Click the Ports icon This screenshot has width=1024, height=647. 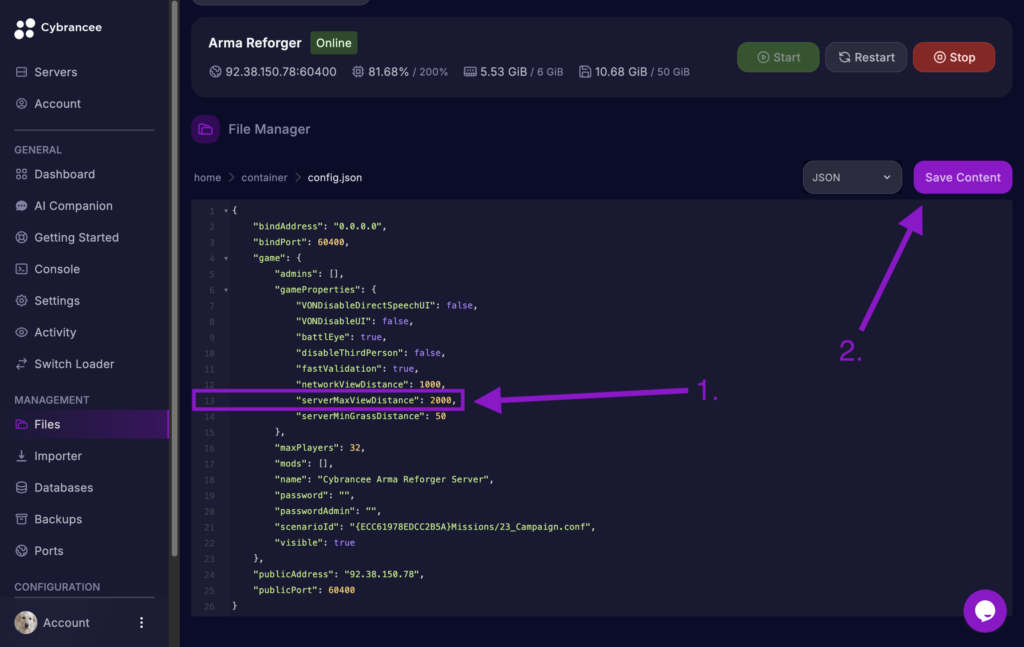tap(22, 551)
